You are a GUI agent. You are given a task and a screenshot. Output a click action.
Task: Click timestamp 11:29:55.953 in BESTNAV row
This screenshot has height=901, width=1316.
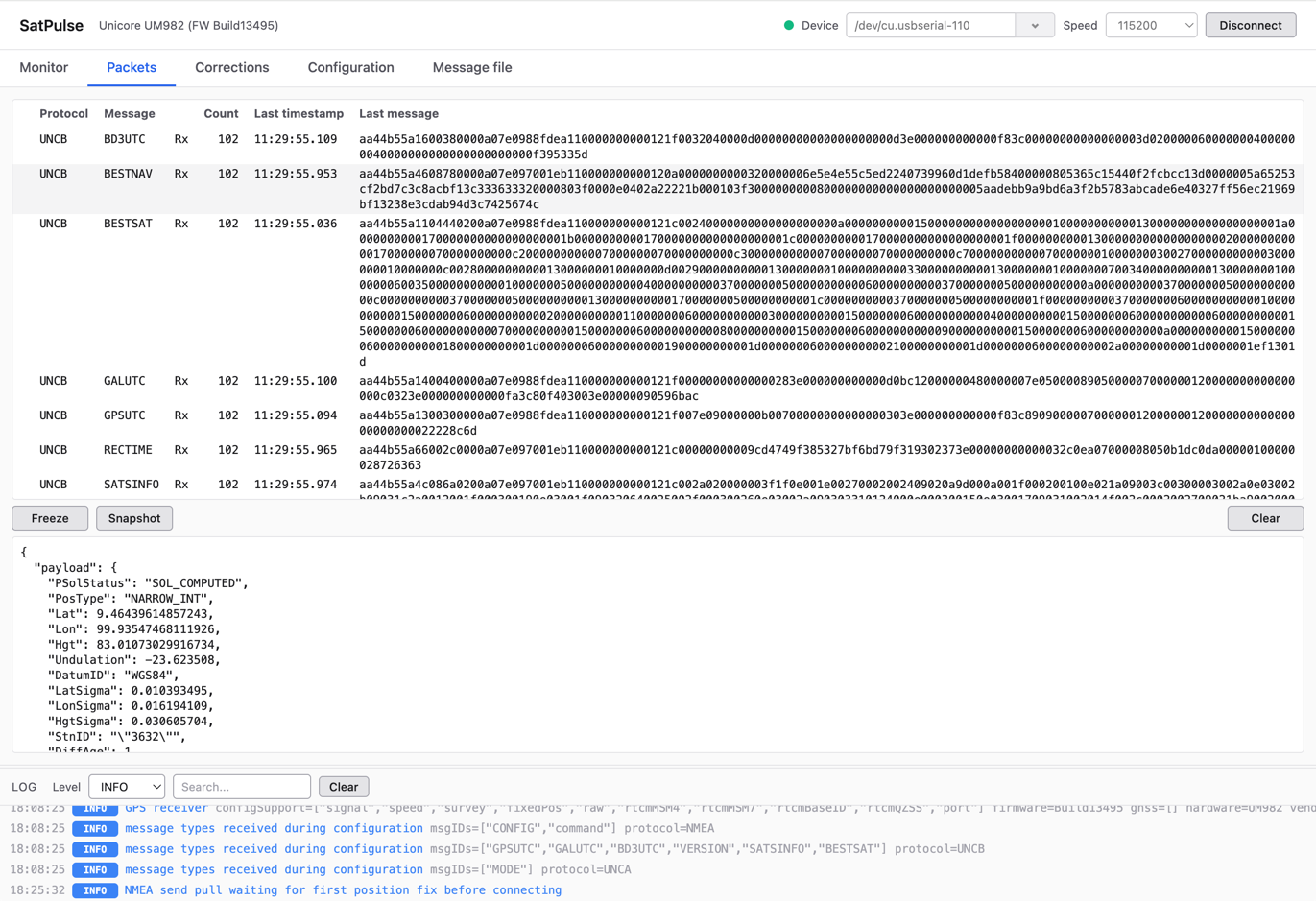pyautogui.click(x=296, y=174)
